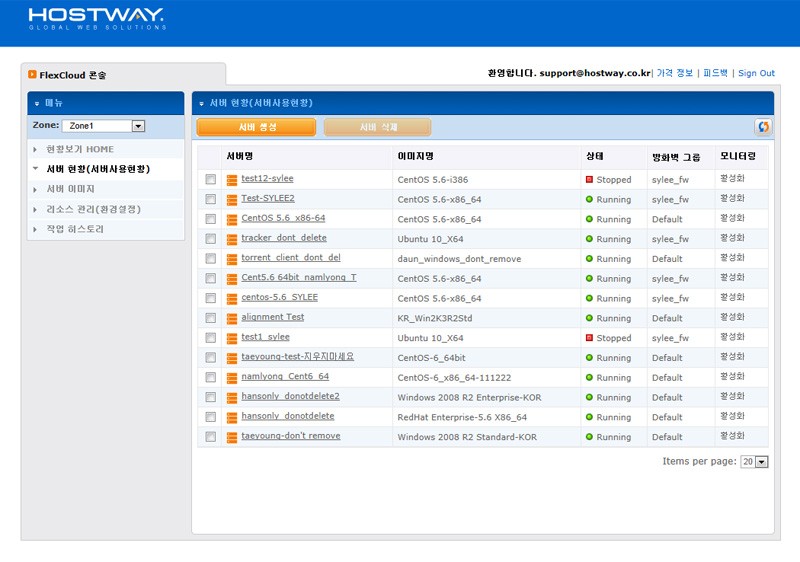Click server icon next to Test-SYLEE2

pyautogui.click(x=232, y=199)
